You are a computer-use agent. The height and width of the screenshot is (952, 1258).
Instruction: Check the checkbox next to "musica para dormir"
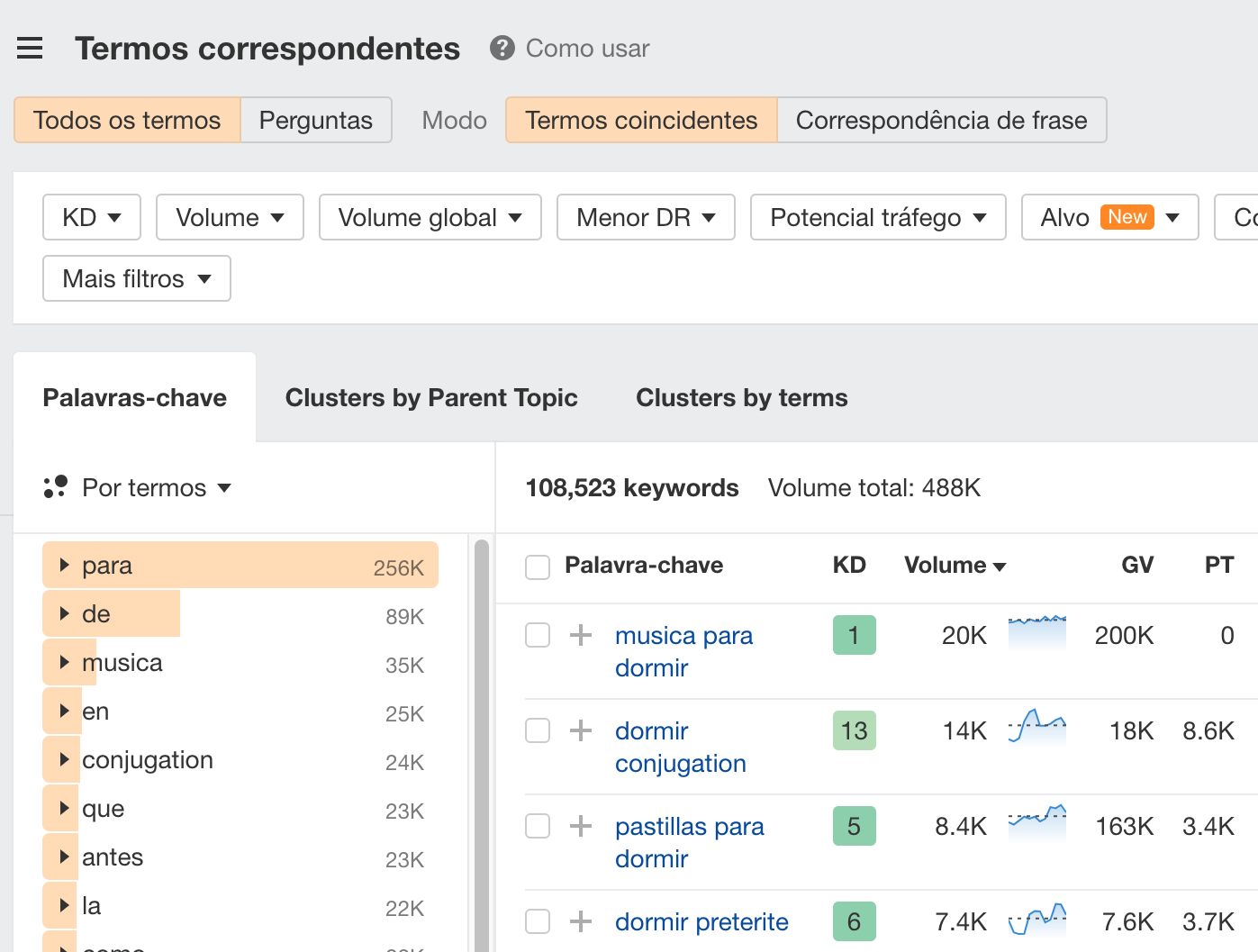pyautogui.click(x=537, y=635)
